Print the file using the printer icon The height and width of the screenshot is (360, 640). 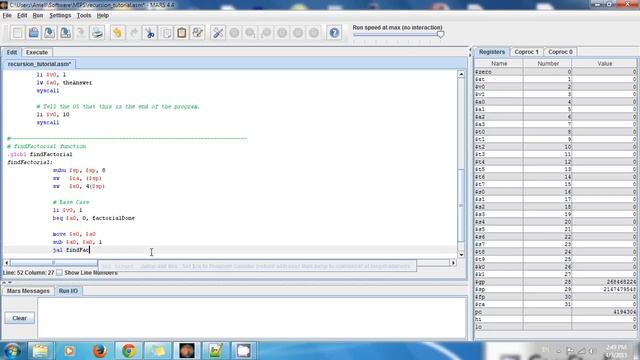click(97, 33)
